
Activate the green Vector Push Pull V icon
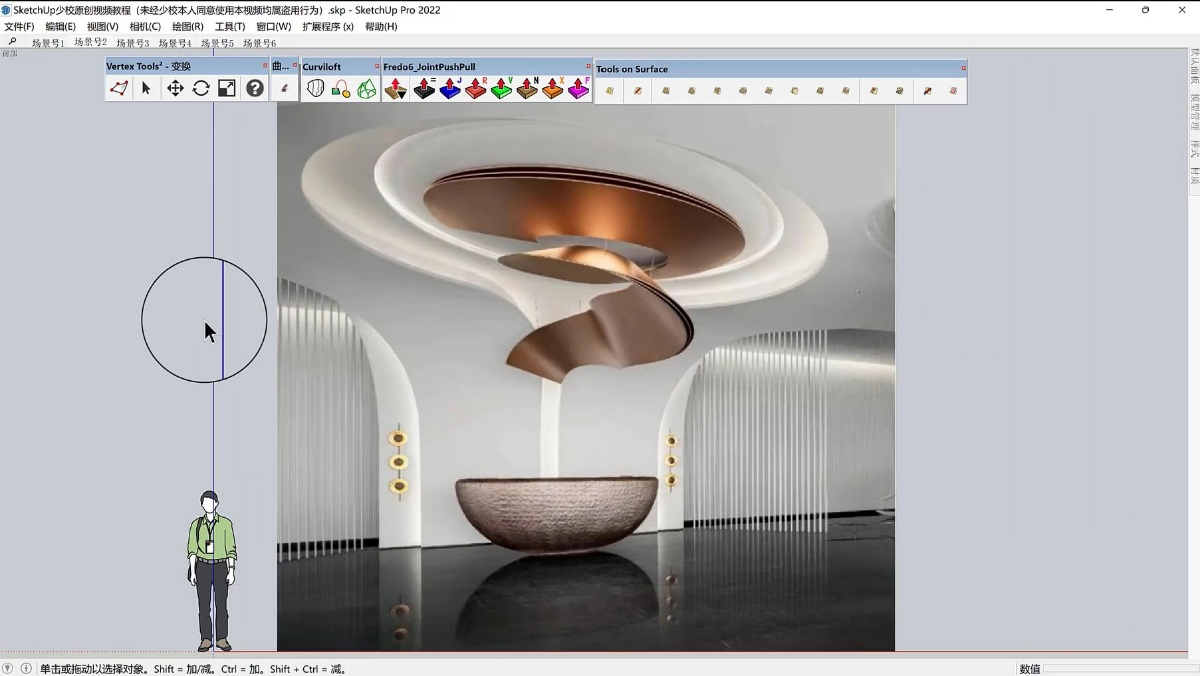(501, 89)
